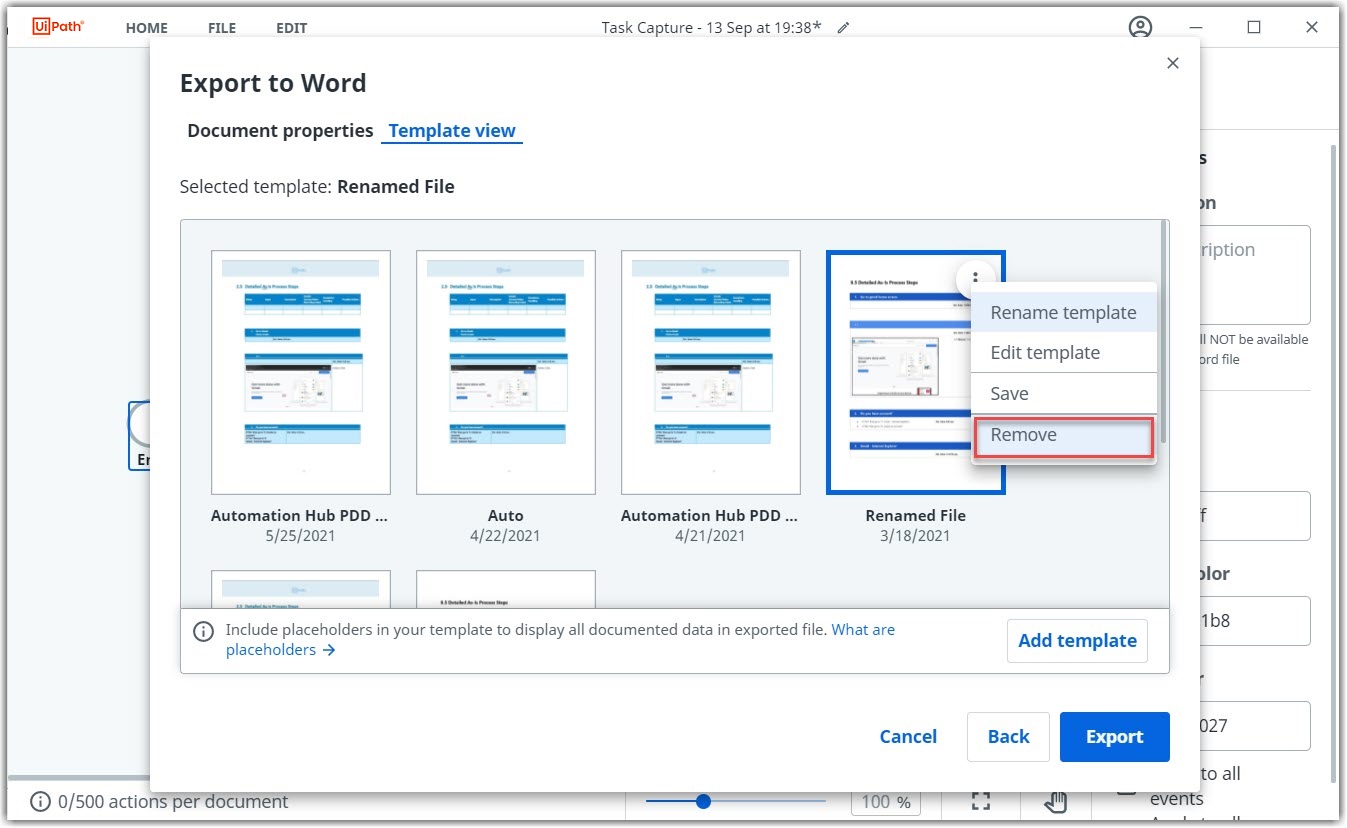Viewport: 1347px width, 828px height.
Task: Click the zoom slider handle
Action: click(703, 801)
